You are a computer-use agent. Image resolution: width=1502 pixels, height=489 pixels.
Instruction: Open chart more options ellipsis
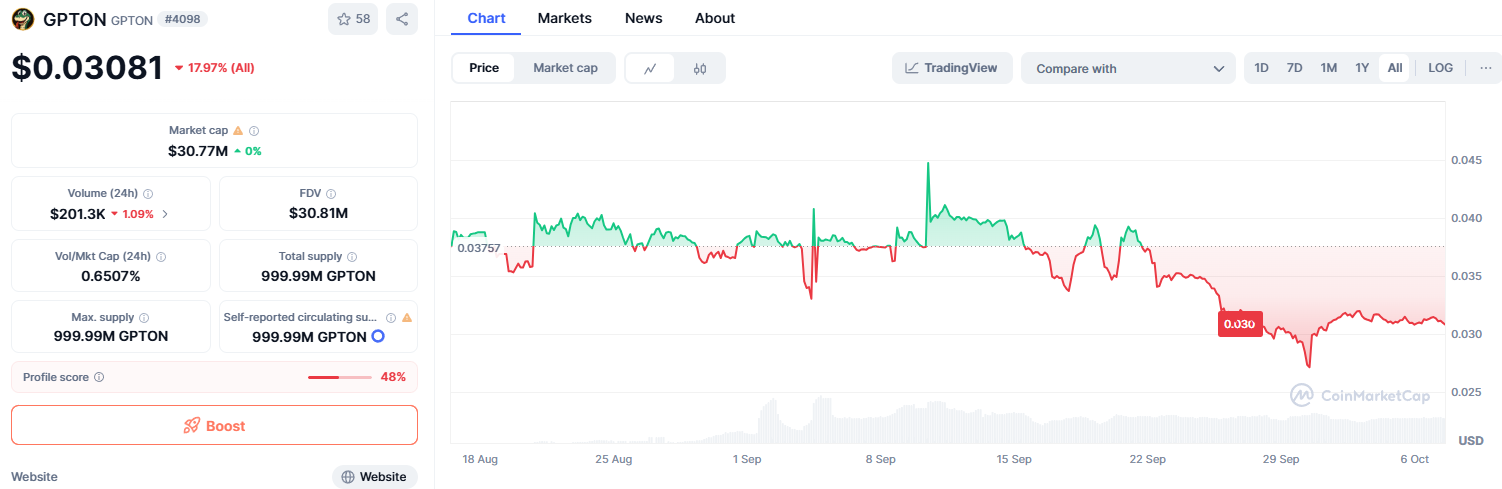pos(1485,68)
